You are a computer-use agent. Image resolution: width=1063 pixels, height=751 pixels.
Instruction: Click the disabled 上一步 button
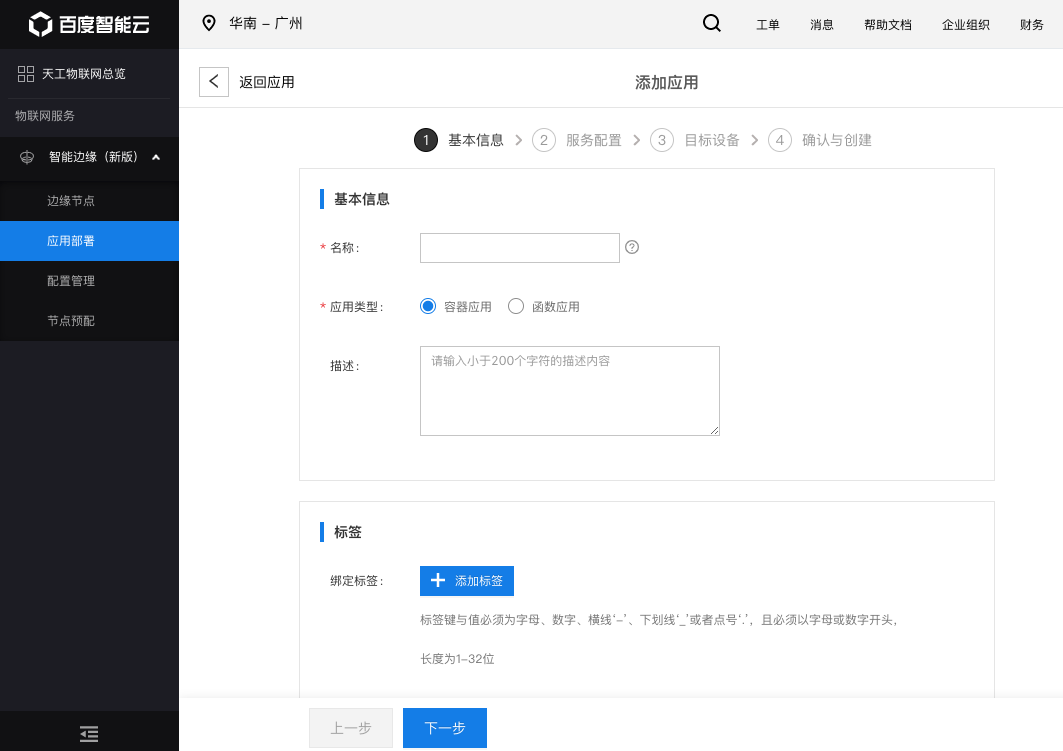(x=350, y=728)
